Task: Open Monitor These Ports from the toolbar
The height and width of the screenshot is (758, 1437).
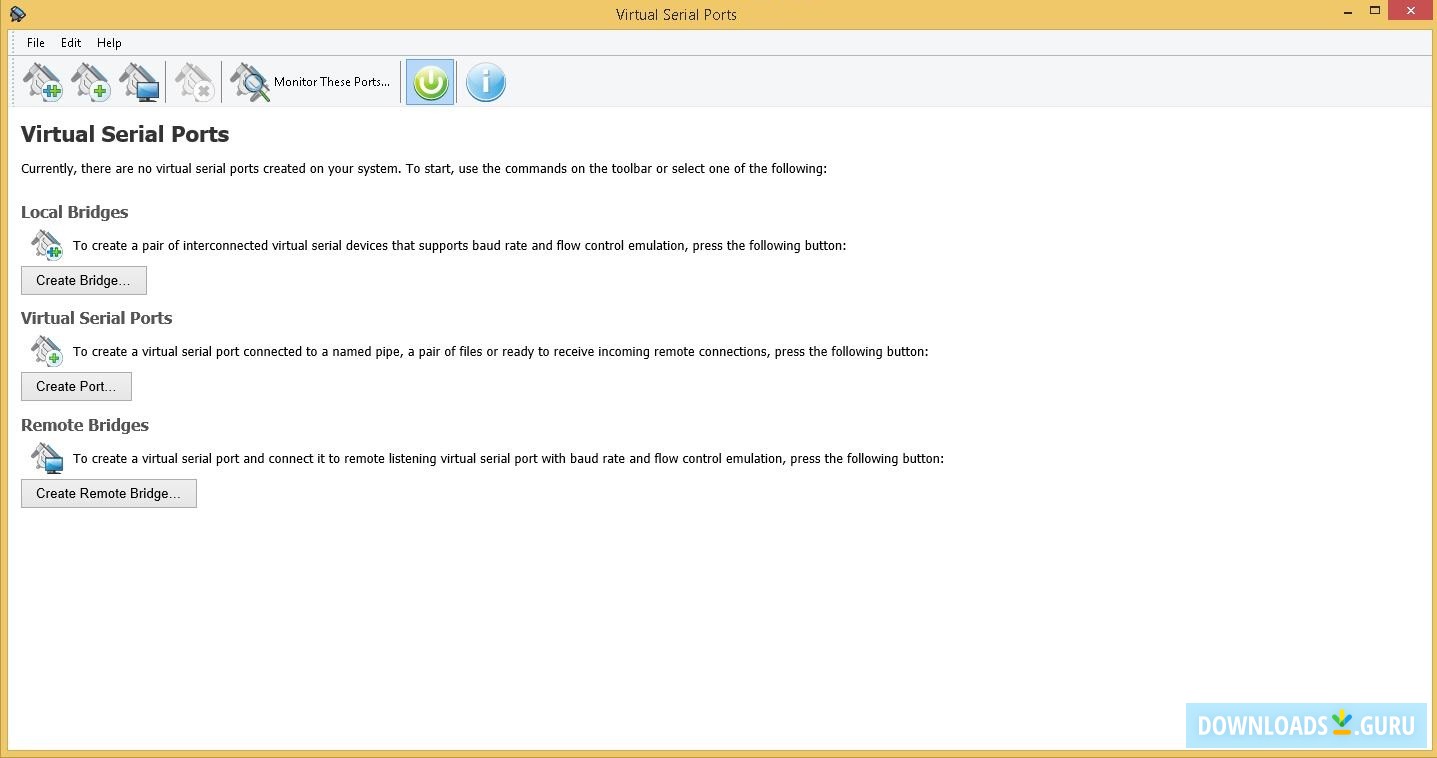Action: pyautogui.click(x=311, y=82)
